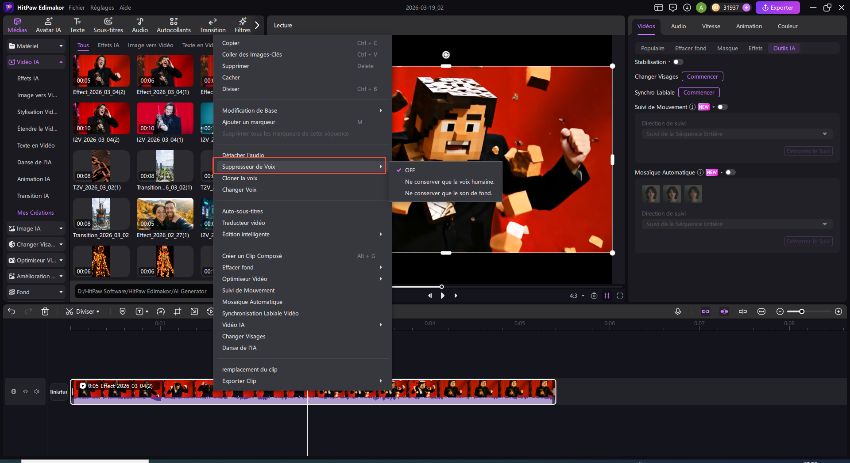Viewport: 850px width, 463px height.
Task: Click Commencer next to Changer Visages
Action: (704, 77)
